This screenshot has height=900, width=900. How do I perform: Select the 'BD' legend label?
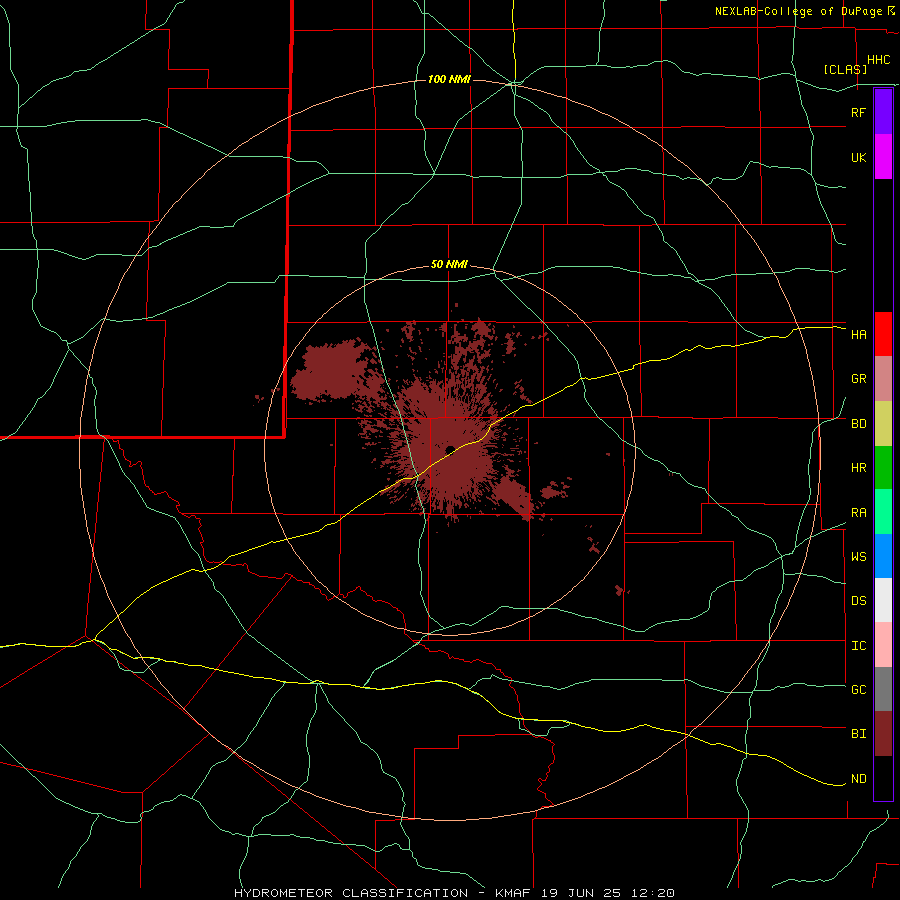tap(858, 424)
